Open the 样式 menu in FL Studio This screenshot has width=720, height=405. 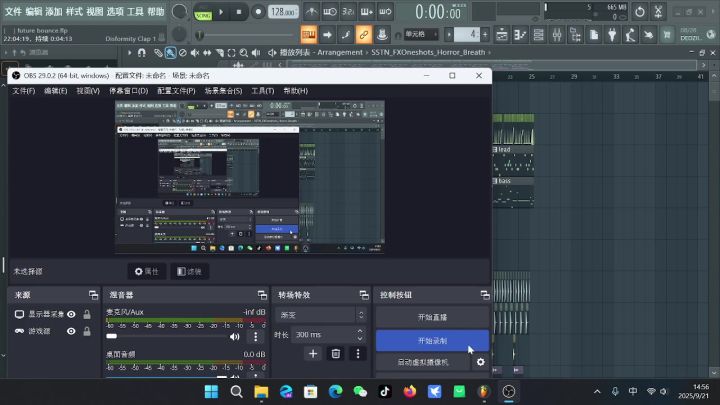pyautogui.click(x=74, y=11)
